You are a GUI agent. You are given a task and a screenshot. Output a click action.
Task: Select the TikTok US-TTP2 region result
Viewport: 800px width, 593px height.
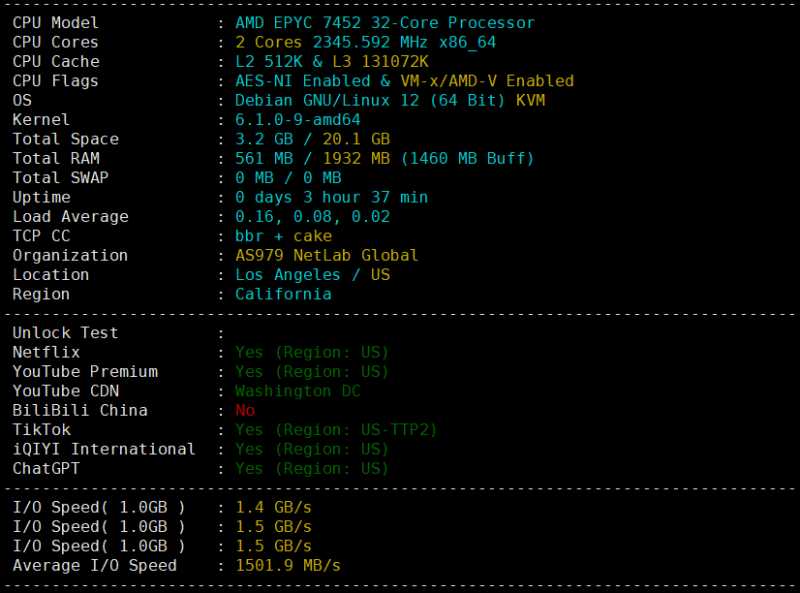pos(336,430)
